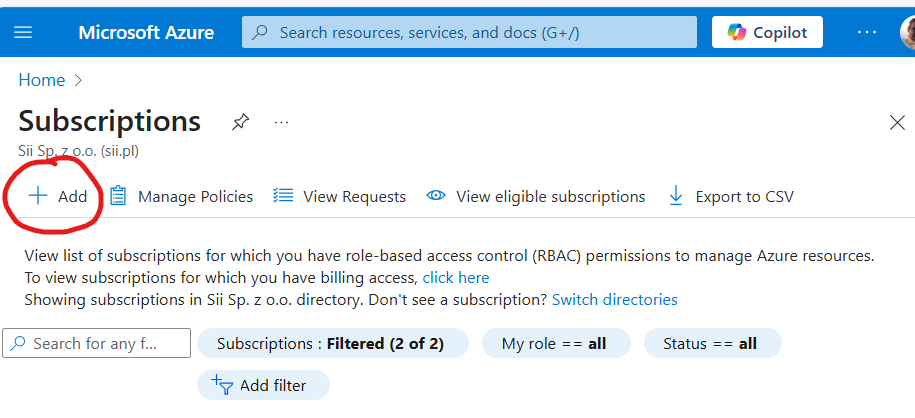Click the Subscriptions page title

(x=110, y=121)
